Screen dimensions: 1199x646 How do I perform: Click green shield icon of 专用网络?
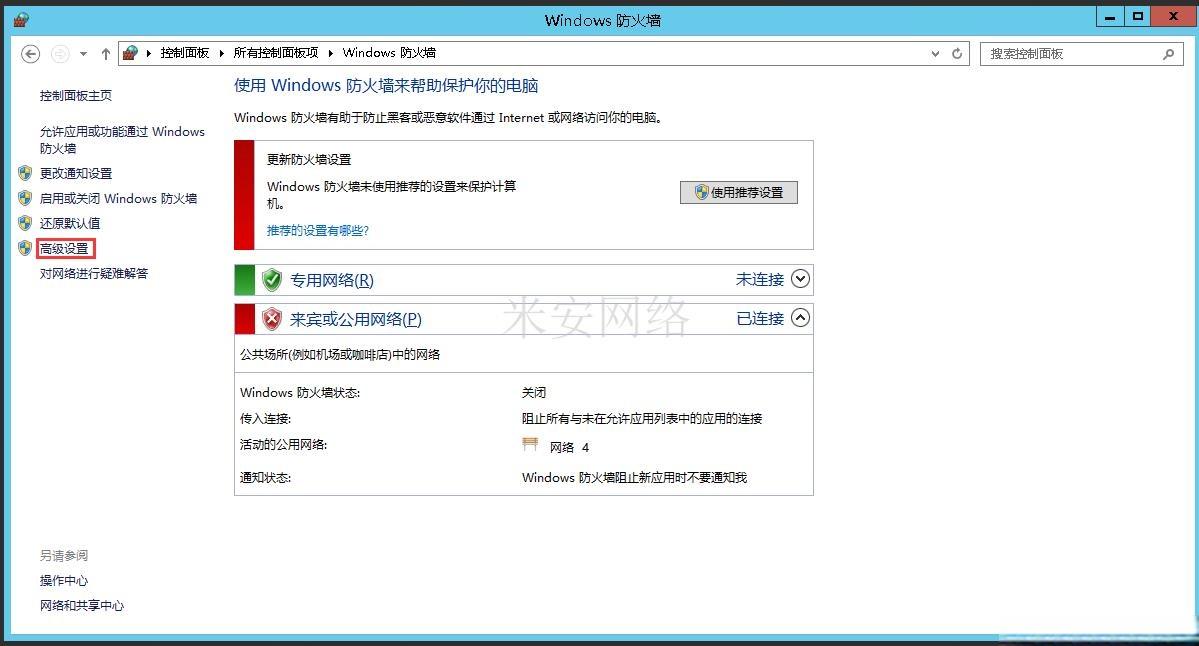[x=271, y=280]
